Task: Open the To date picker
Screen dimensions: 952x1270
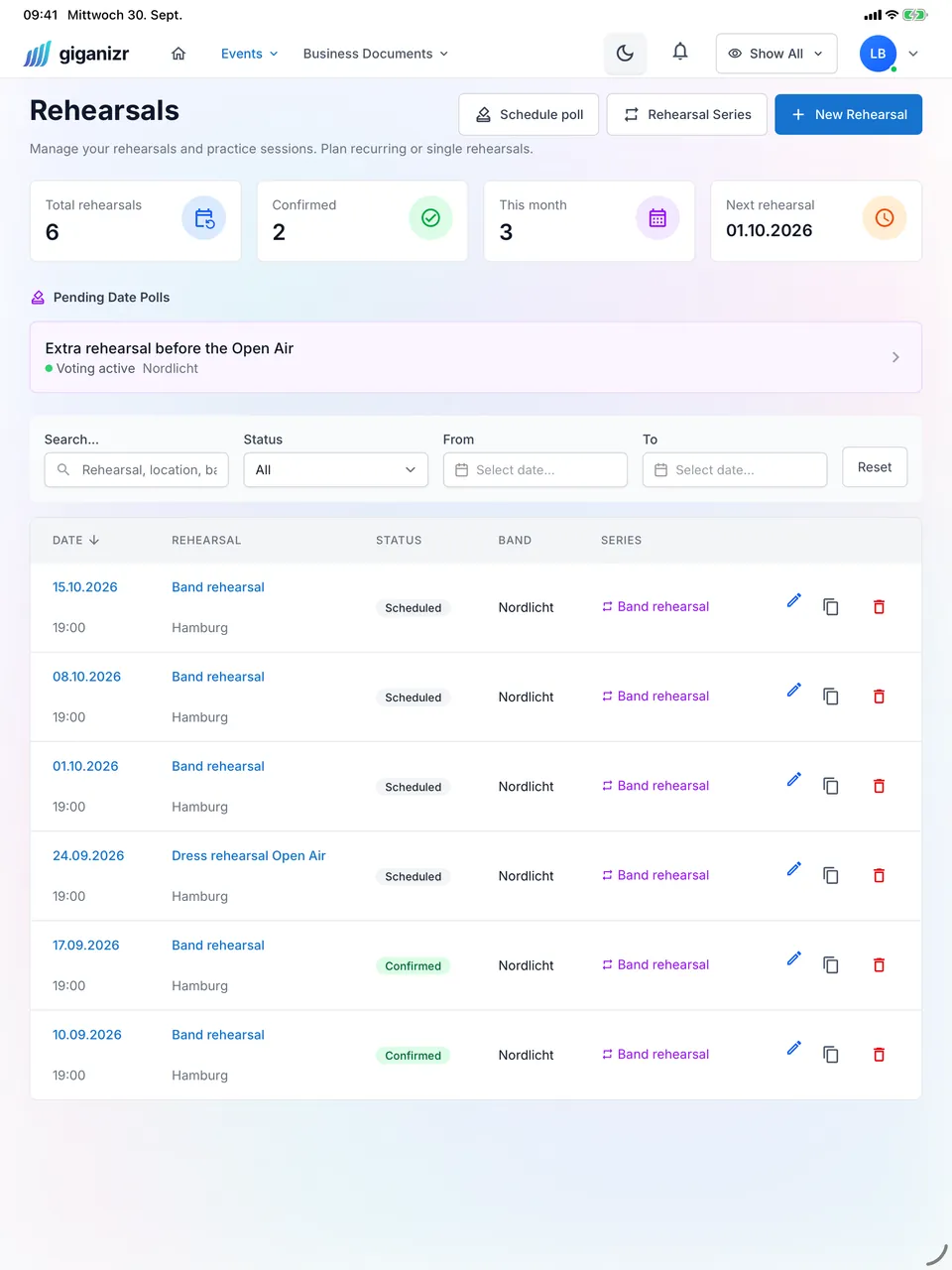Action: click(735, 469)
